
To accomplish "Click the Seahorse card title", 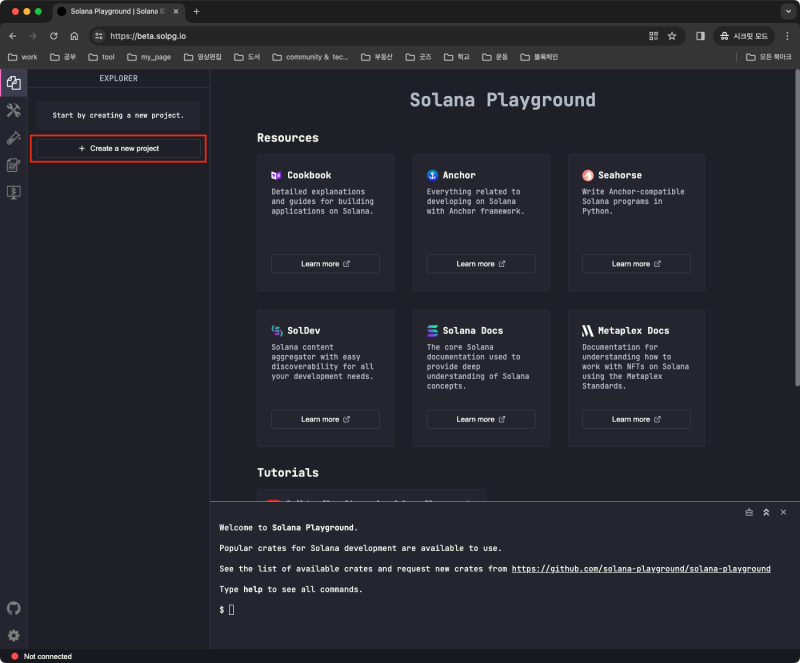I will click(620, 175).
